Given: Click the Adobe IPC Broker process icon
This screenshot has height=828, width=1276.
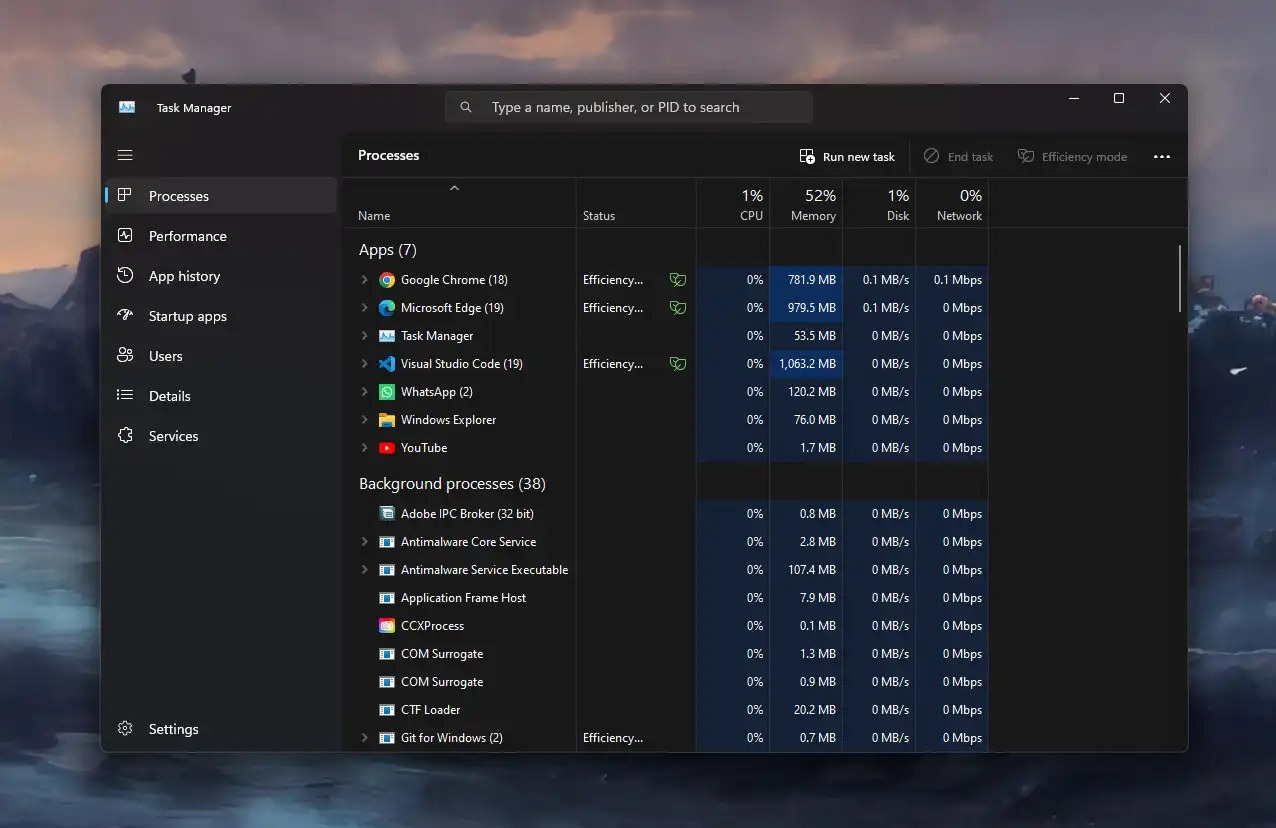Looking at the screenshot, I should (387, 514).
